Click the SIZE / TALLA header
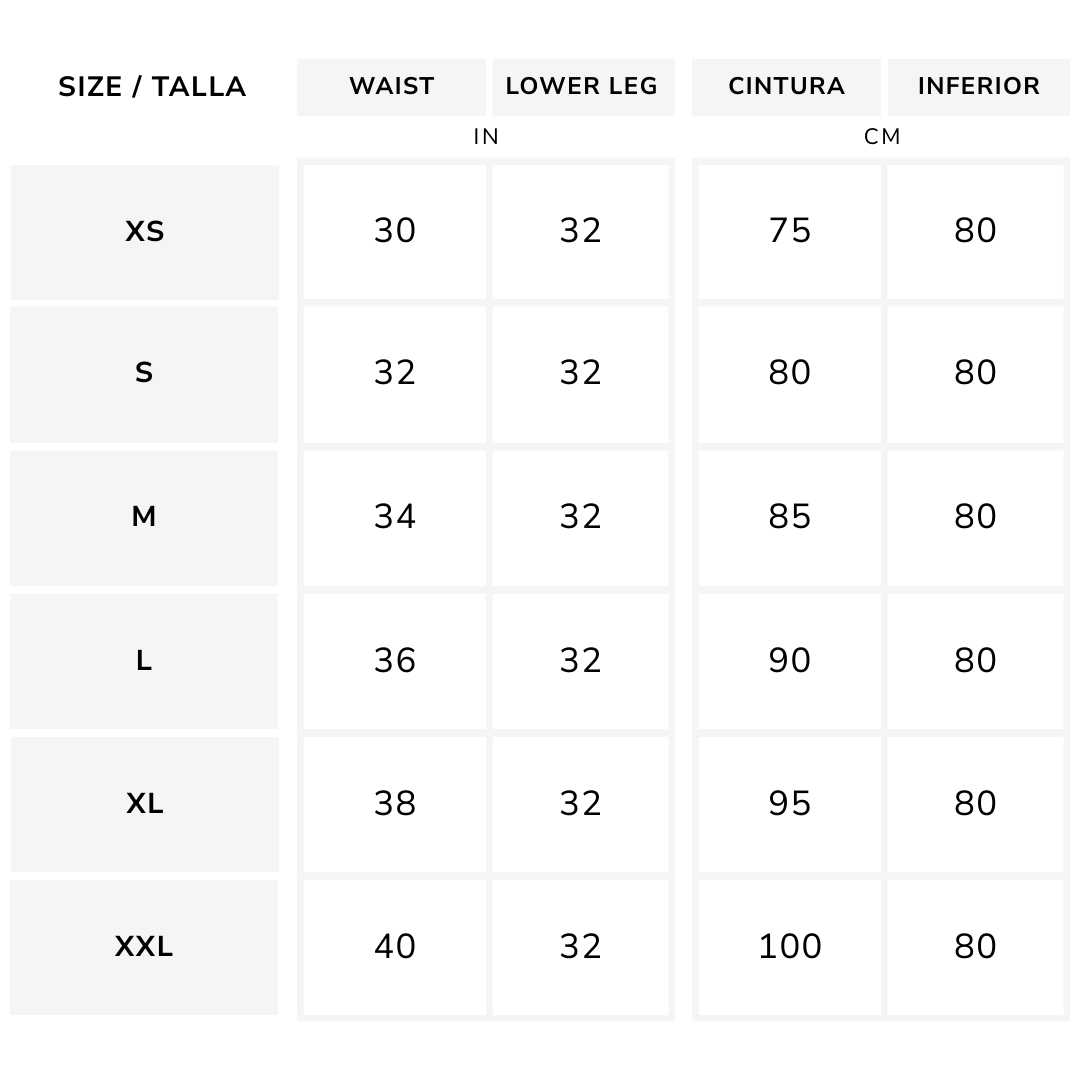This screenshot has height=1080, width=1080. point(152,87)
